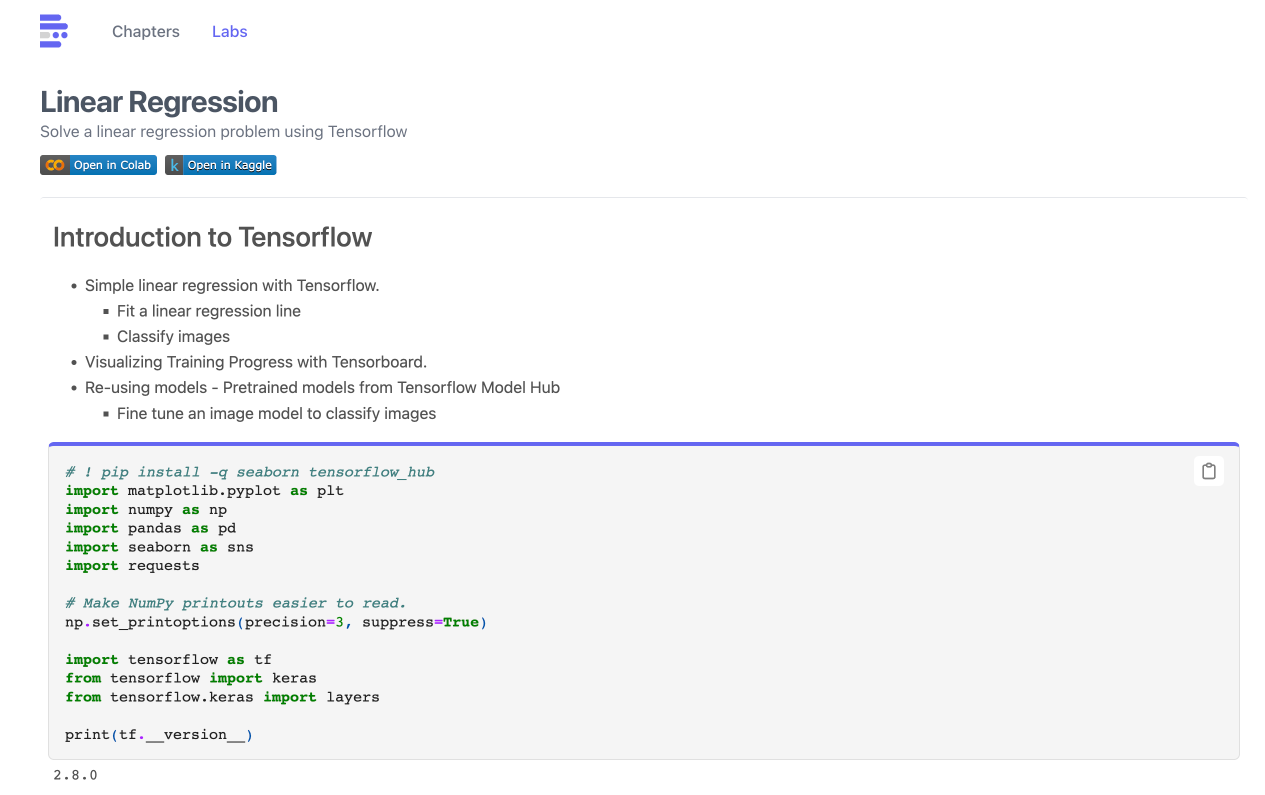Image resolution: width=1265 pixels, height=795 pixels.
Task: Click the 2.8.0 output text
Action: tap(75, 775)
